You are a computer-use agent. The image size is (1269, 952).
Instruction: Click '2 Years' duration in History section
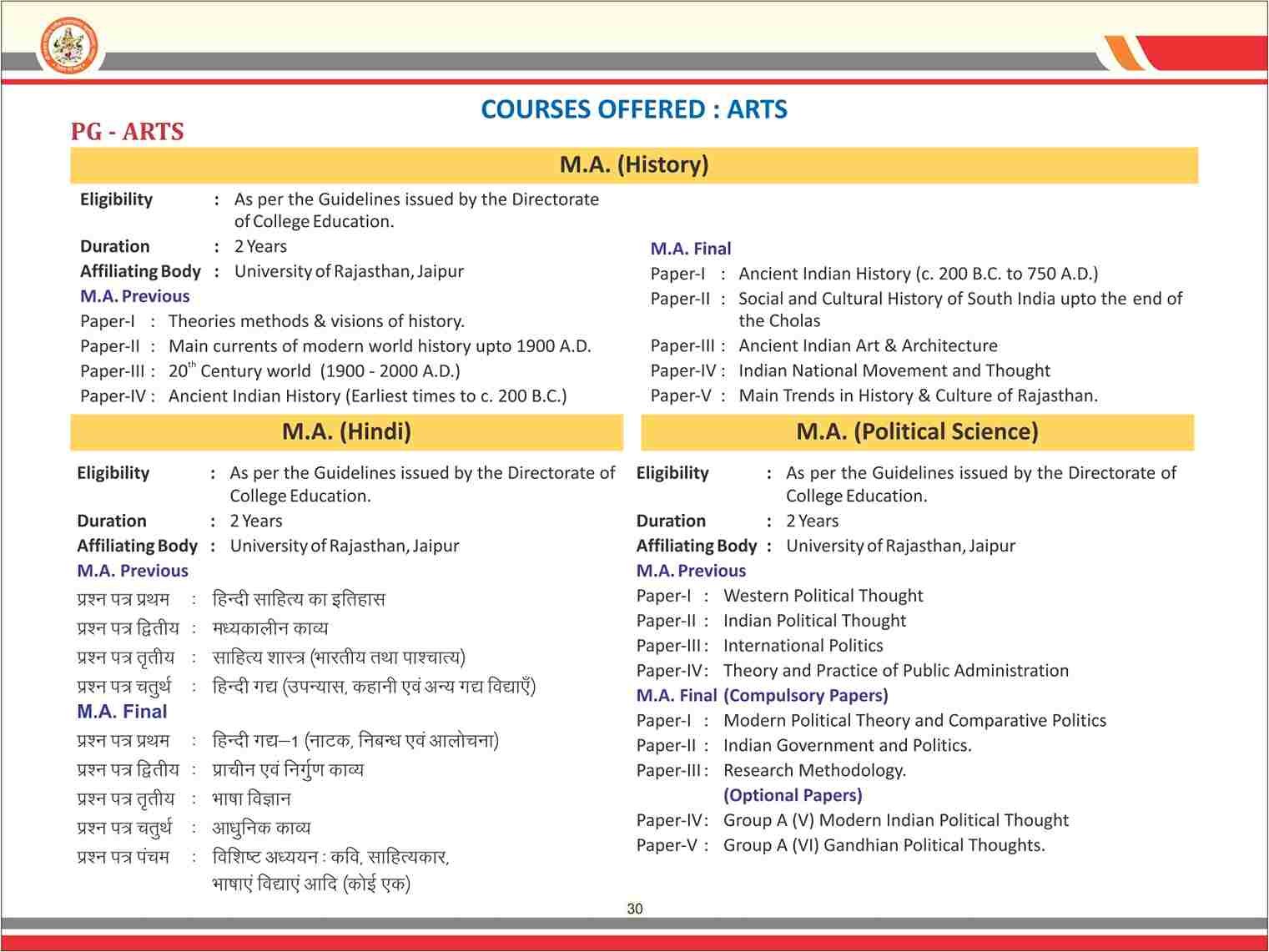260,246
